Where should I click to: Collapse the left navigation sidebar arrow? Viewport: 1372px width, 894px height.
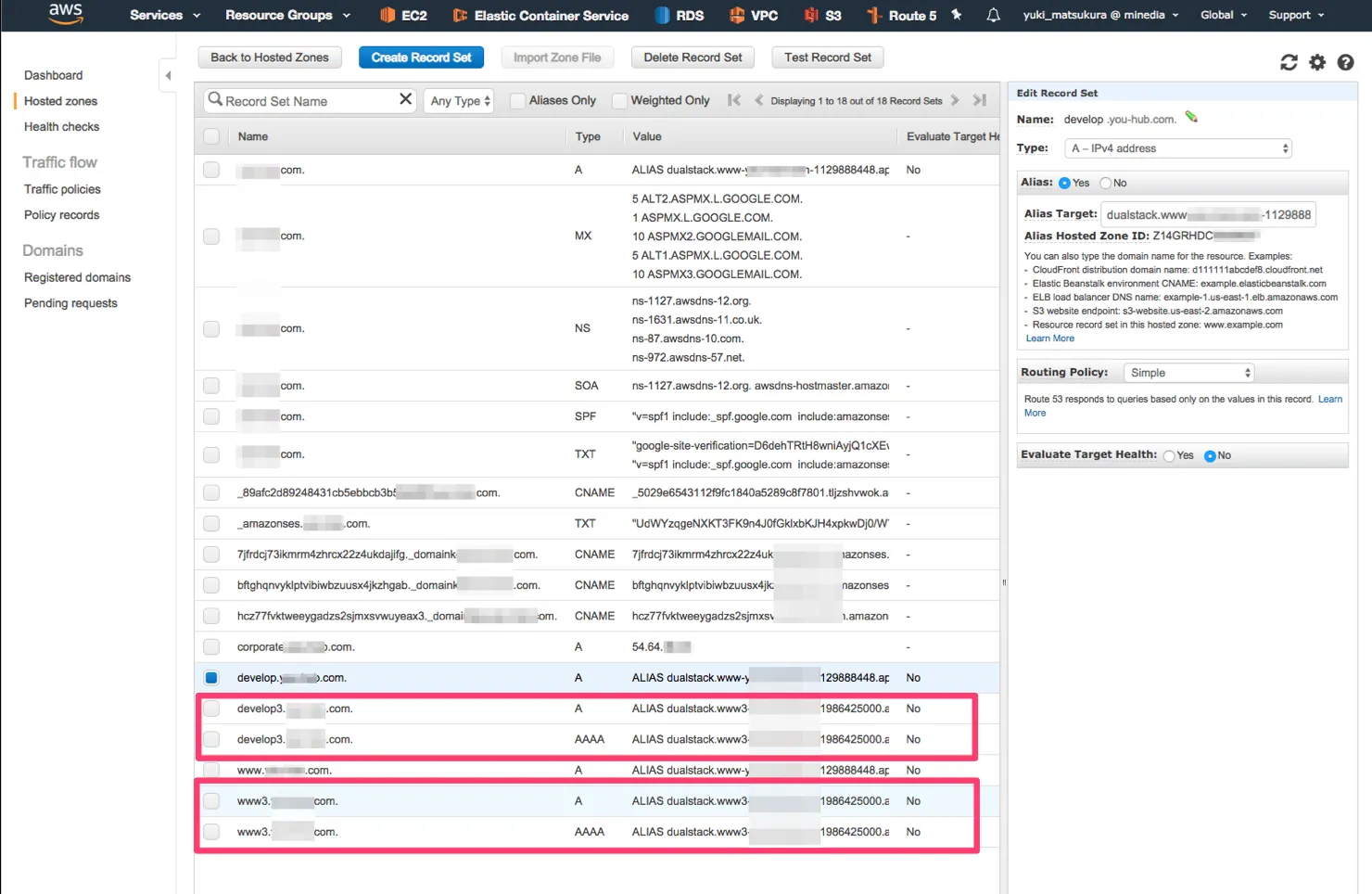pyautogui.click(x=168, y=75)
